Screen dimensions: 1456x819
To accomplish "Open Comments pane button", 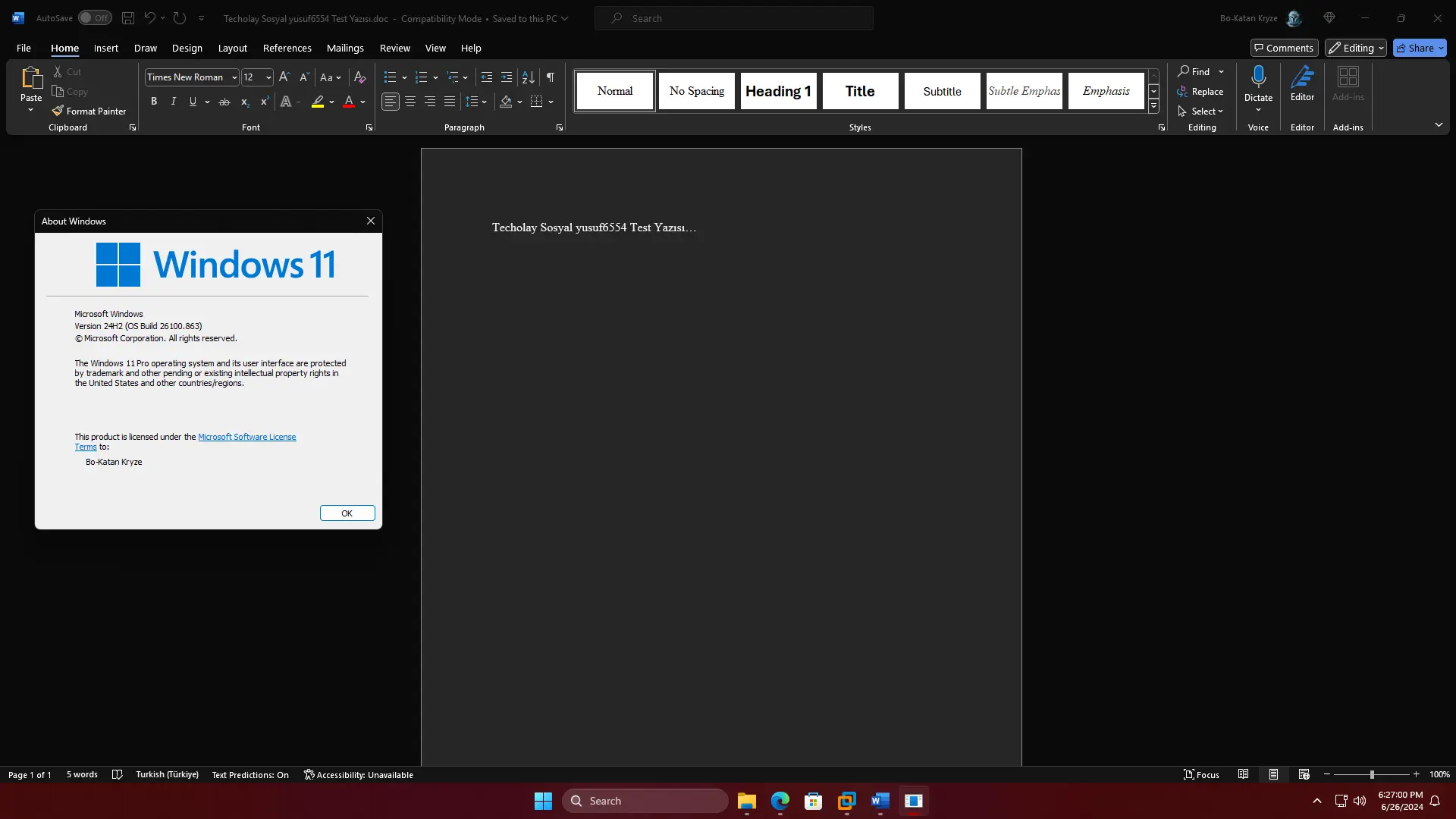I will point(1284,48).
